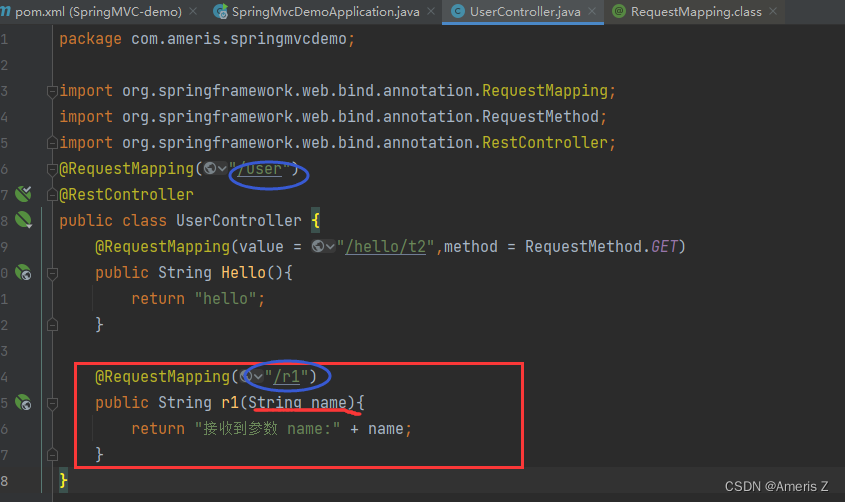The height and width of the screenshot is (502, 845).
Task: Click the "/user" mapping path link
Action: point(260,169)
